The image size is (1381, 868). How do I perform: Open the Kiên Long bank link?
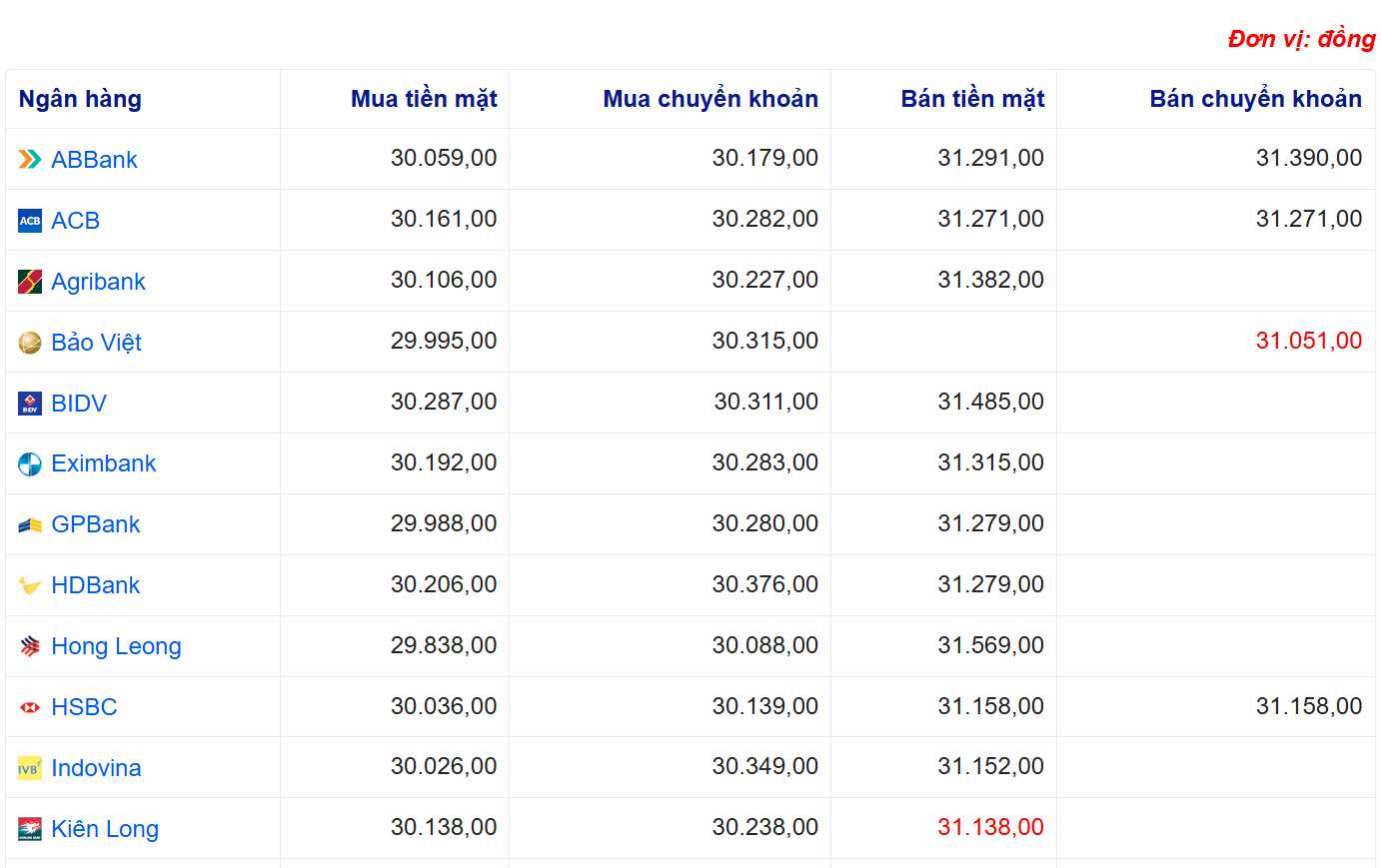(x=105, y=829)
